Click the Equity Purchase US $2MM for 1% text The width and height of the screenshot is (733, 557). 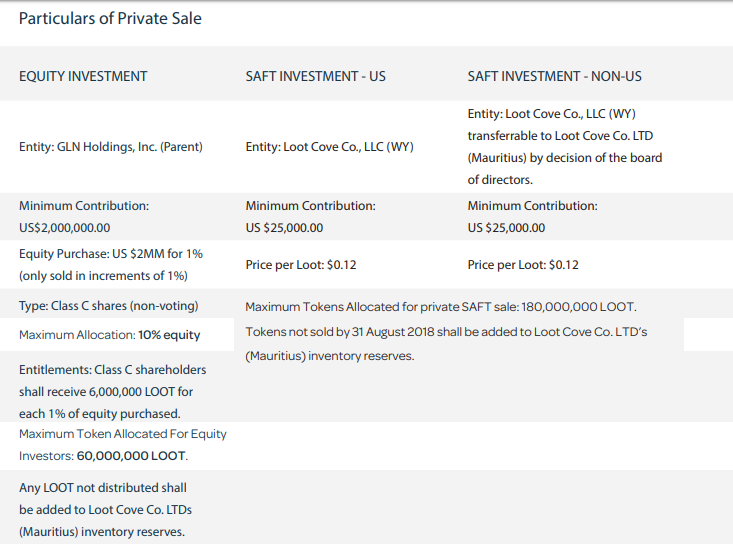click(111, 254)
